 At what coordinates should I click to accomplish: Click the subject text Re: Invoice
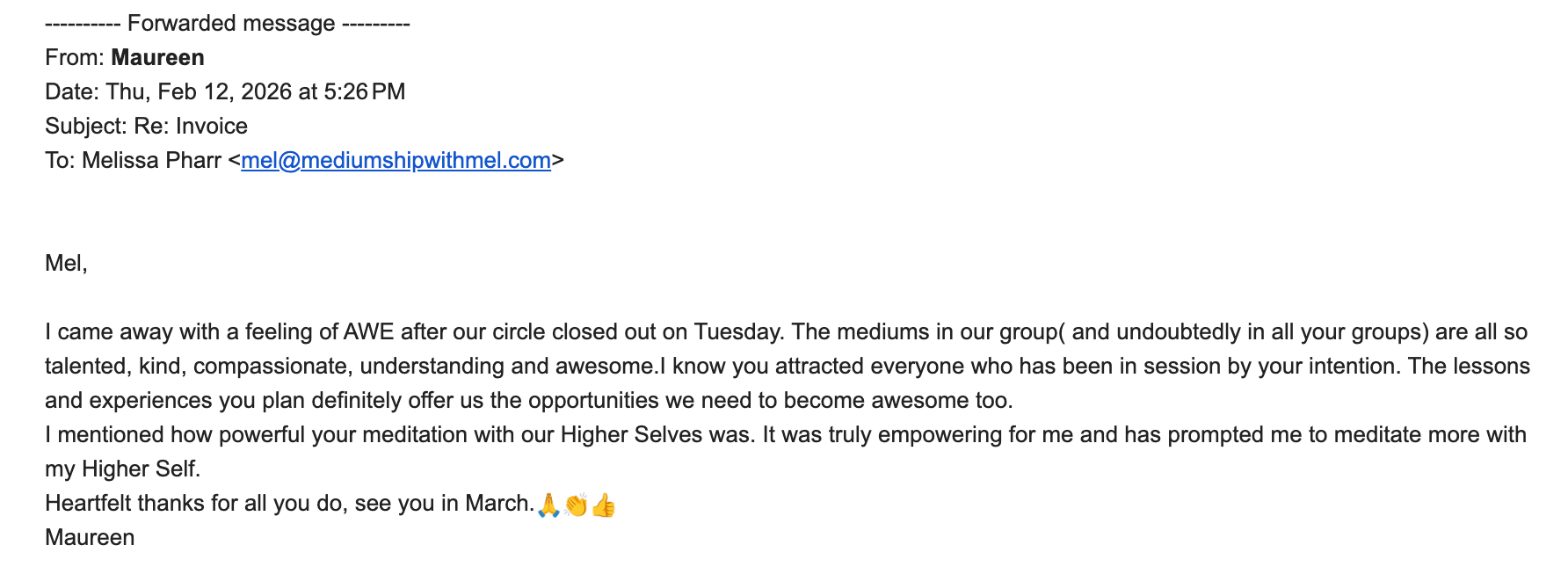tap(191, 126)
